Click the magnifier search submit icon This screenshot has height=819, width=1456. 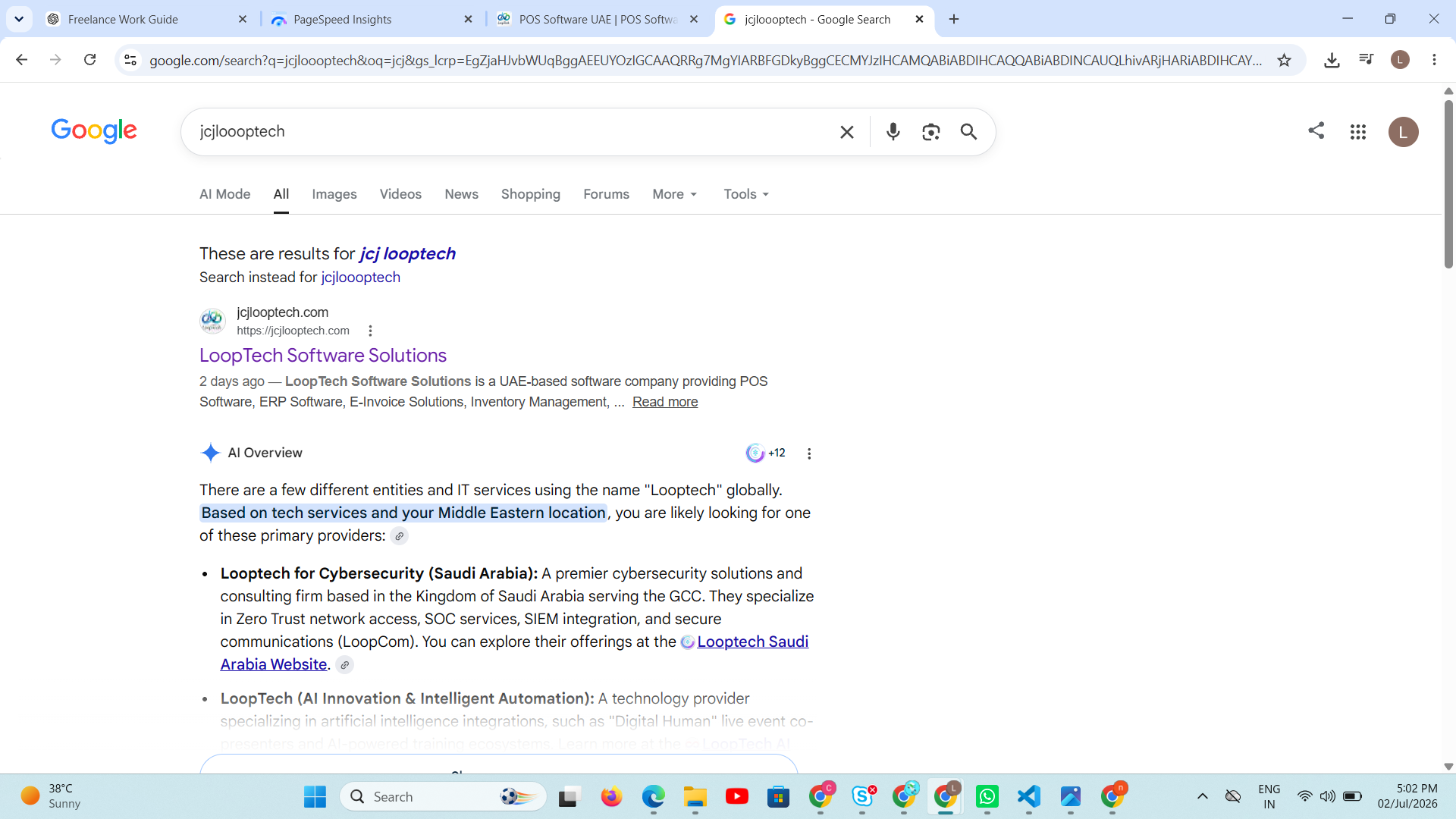[x=968, y=132]
